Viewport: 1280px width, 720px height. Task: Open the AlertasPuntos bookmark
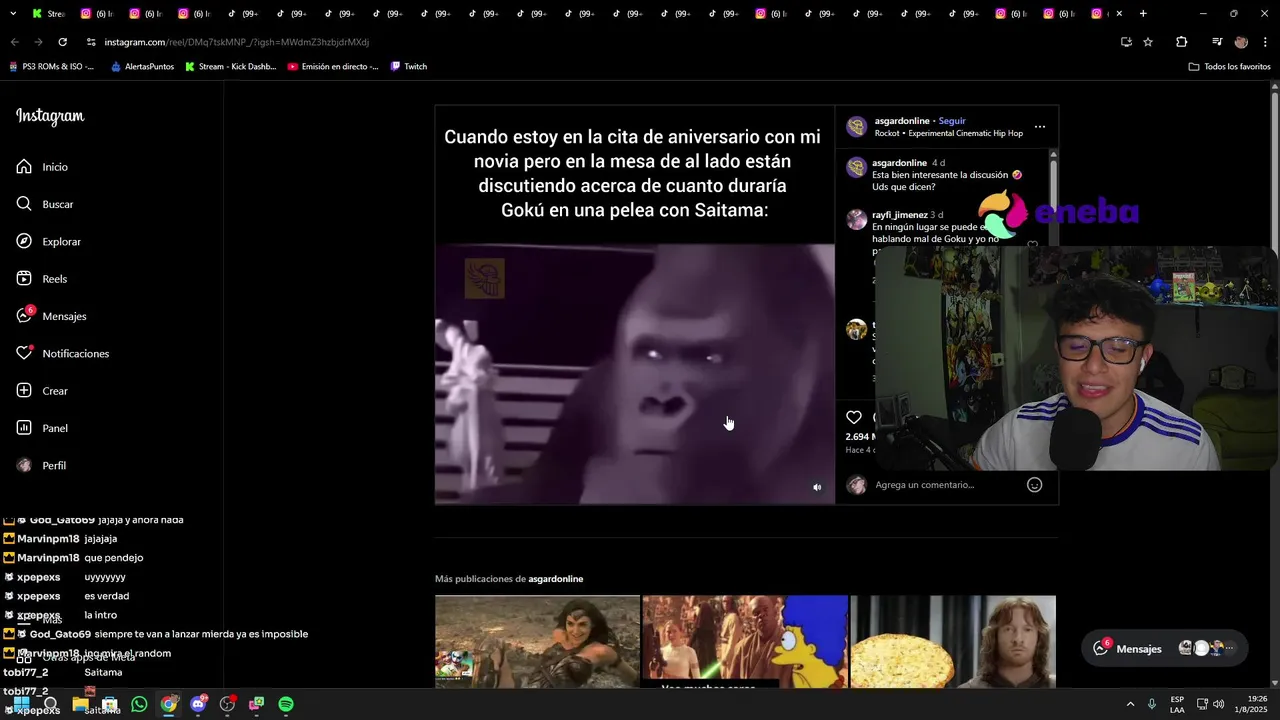142,67
